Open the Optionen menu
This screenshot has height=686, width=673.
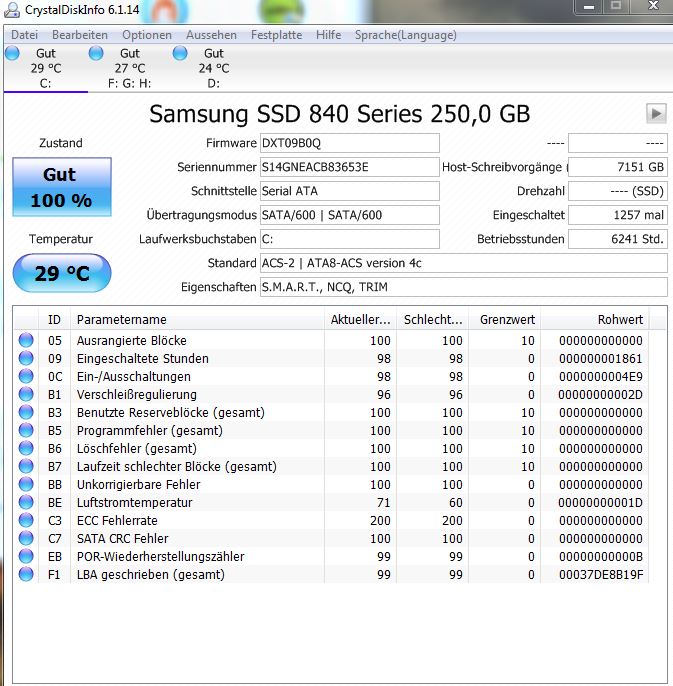pos(147,35)
